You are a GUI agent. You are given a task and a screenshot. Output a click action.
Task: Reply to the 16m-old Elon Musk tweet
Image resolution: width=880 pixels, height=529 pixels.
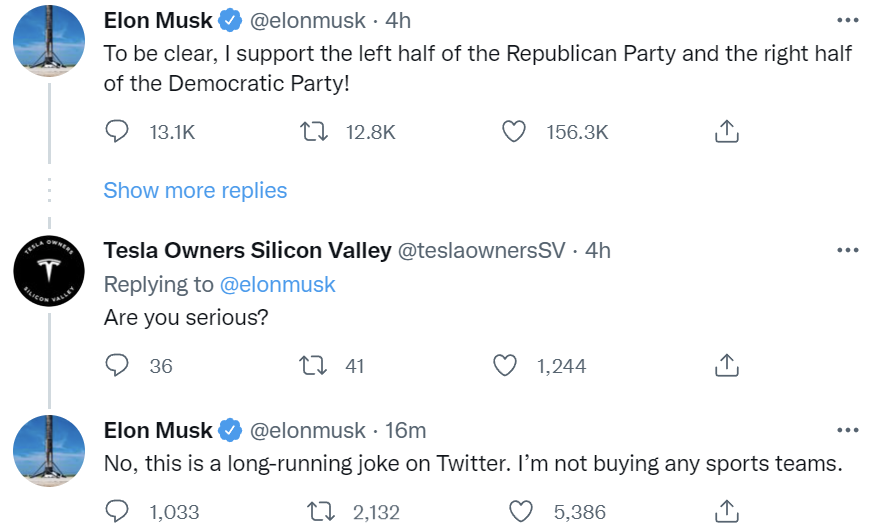pyautogui.click(x=118, y=511)
